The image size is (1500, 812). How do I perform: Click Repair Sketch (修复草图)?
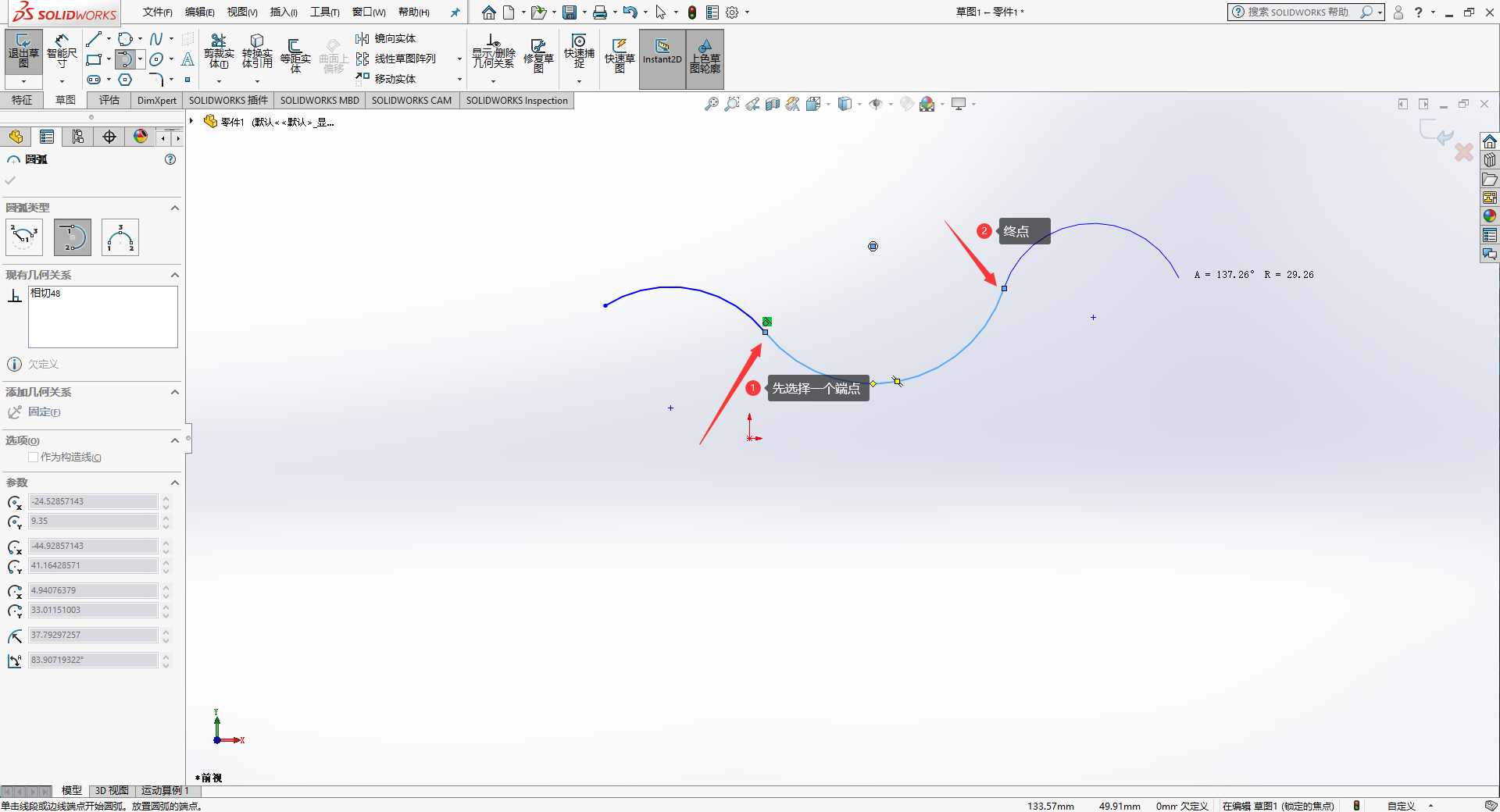538,55
